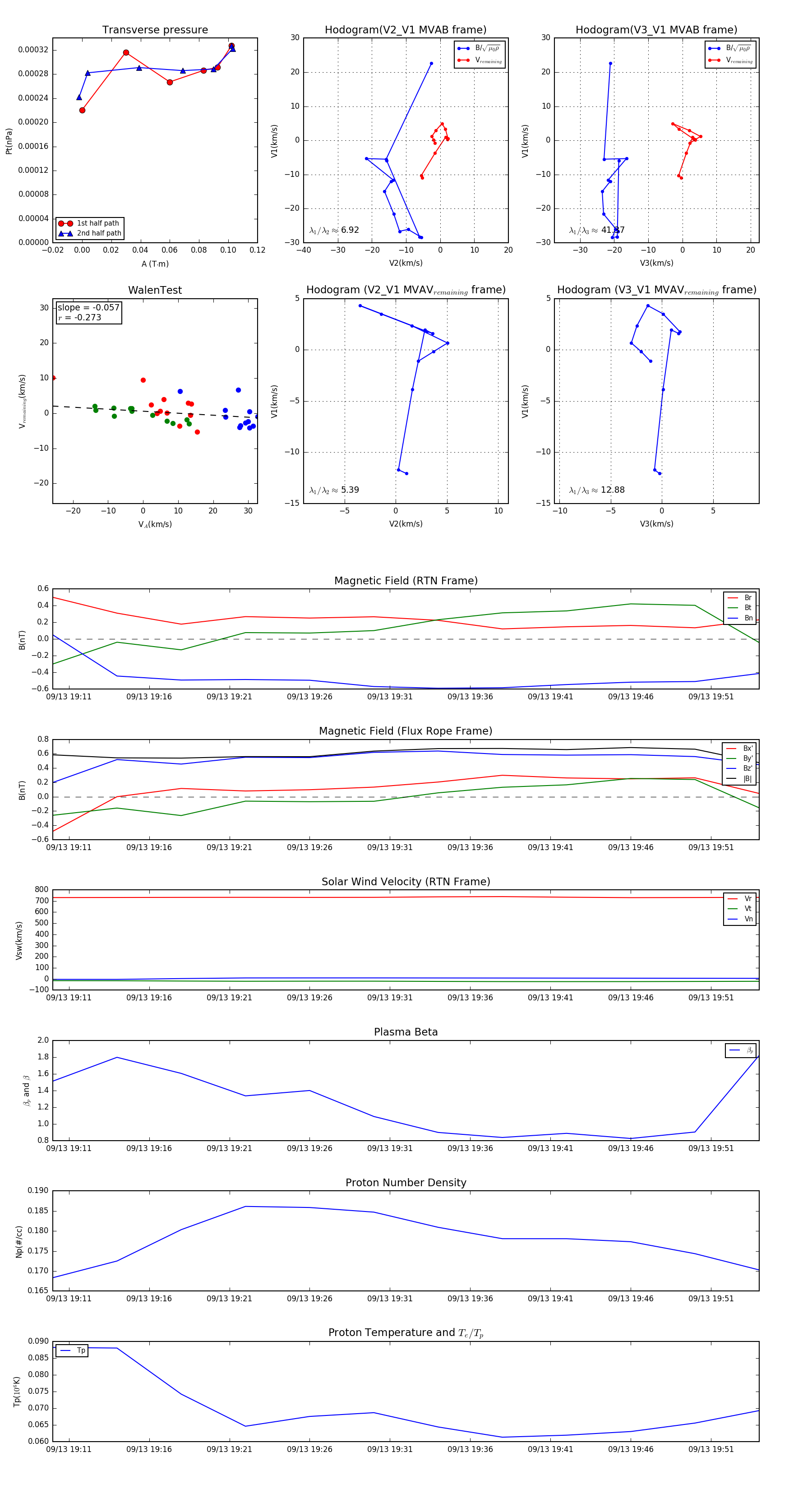This screenshot has height=1489, width=812.
Task: Click the 'Vt' legend entry
Action: (x=740, y=909)
